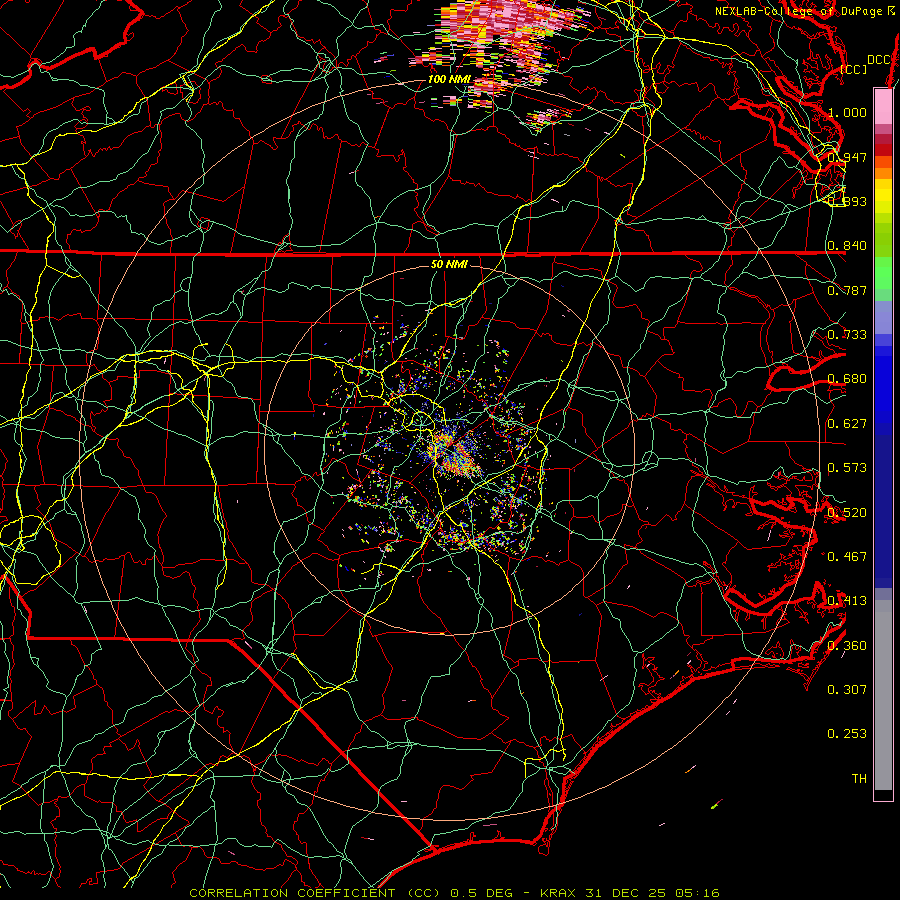Select the 0.733 legend value
Viewport: 900px width, 900px height.
click(x=847, y=335)
